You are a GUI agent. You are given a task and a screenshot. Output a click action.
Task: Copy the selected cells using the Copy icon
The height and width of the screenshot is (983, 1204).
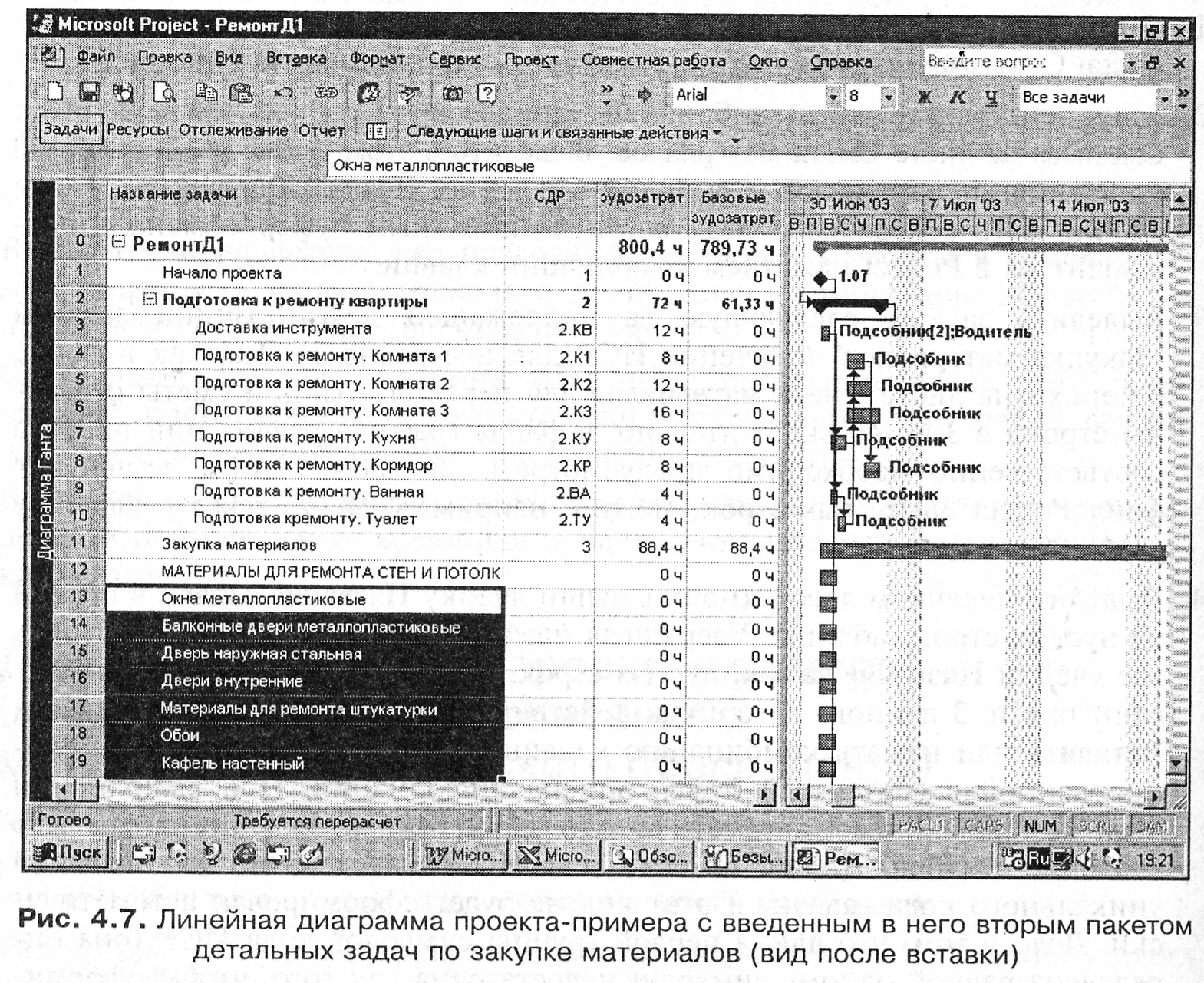pyautogui.click(x=206, y=93)
